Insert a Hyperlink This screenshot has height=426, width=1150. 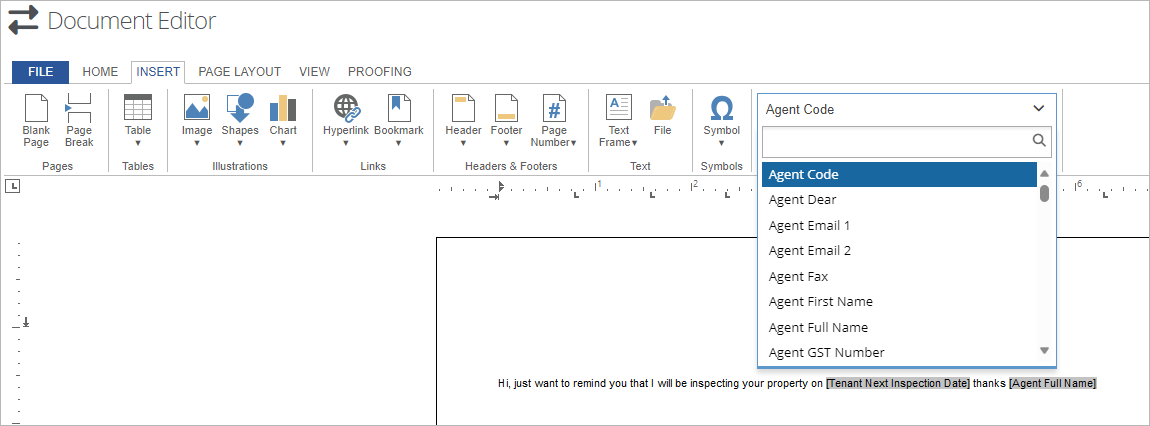345,121
